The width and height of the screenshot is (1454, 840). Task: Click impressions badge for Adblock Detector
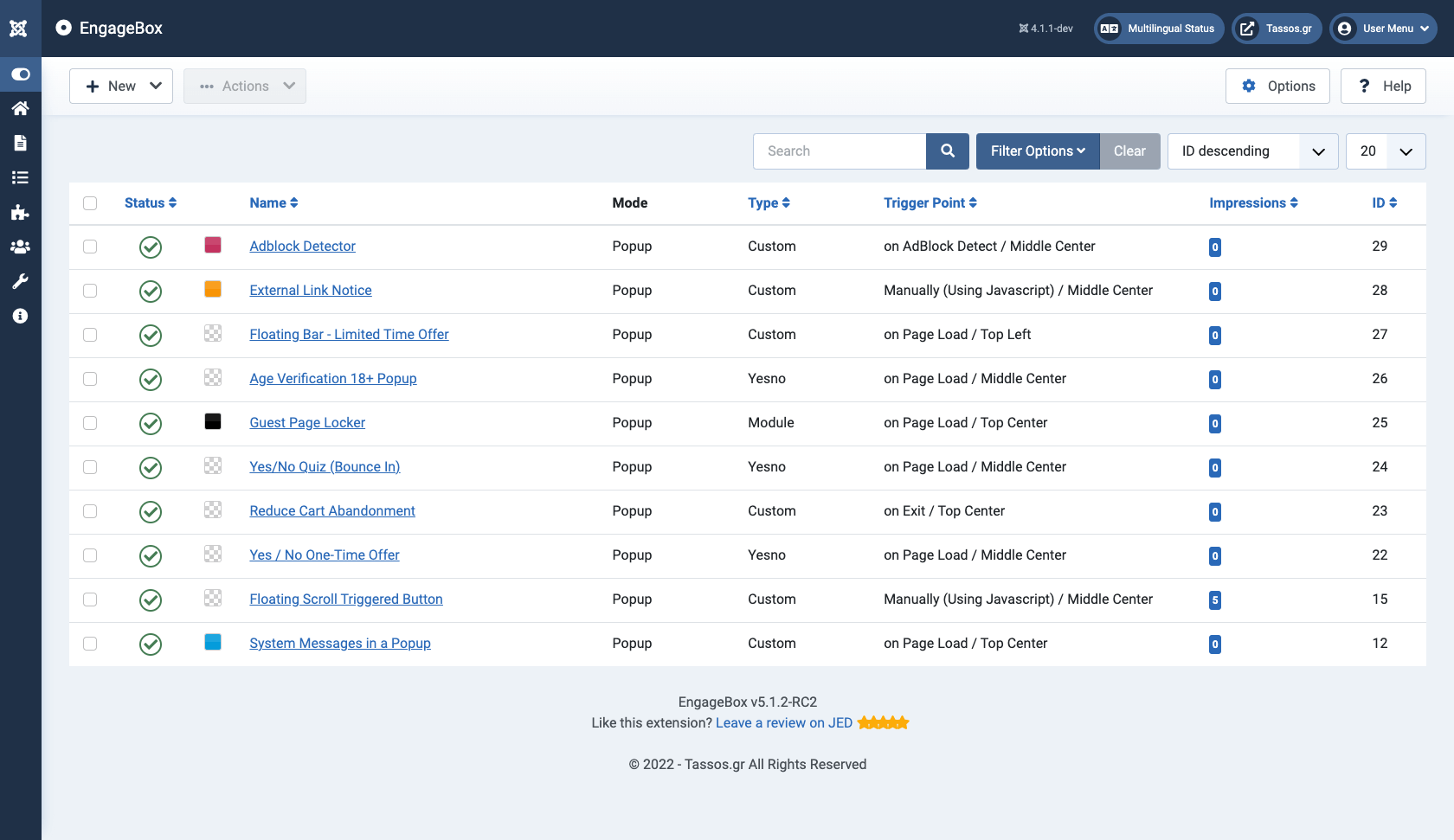tap(1215, 247)
